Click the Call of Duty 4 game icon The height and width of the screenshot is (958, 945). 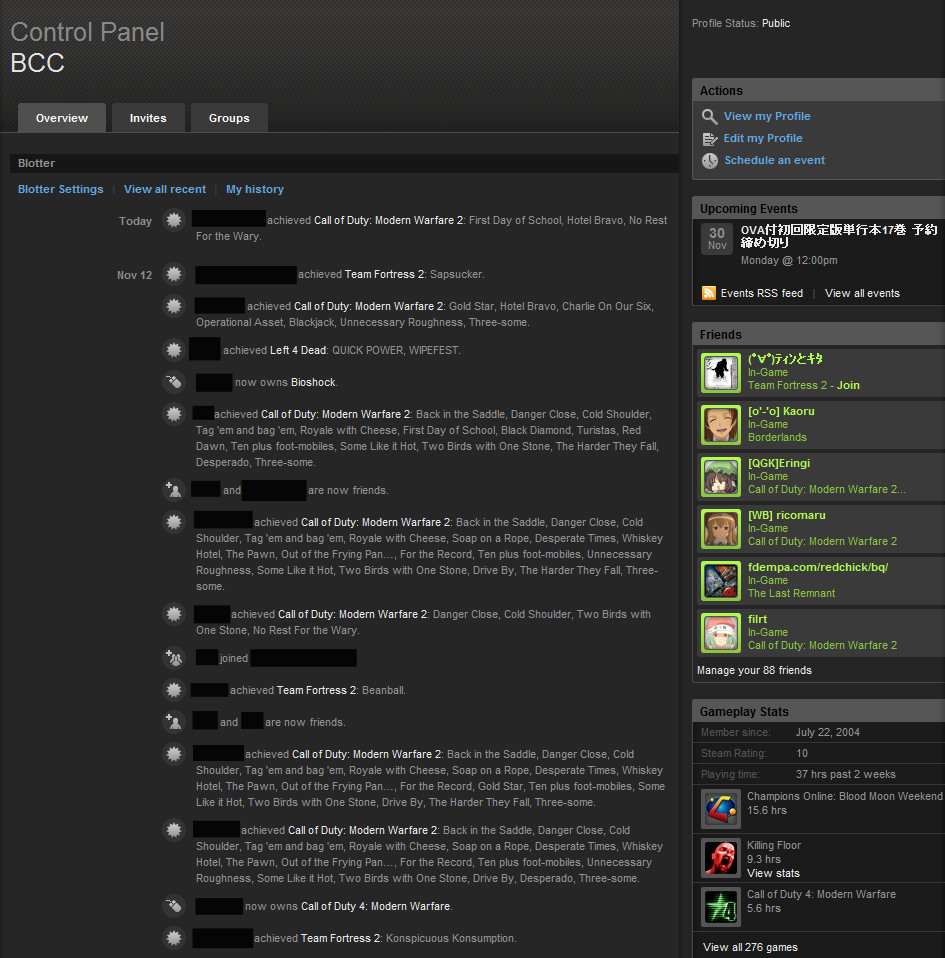coord(721,907)
